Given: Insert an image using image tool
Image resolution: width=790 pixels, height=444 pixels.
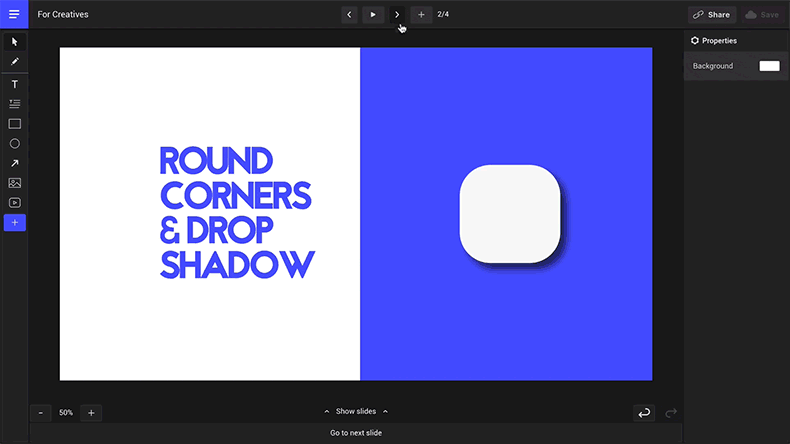Looking at the screenshot, I should click(14, 183).
